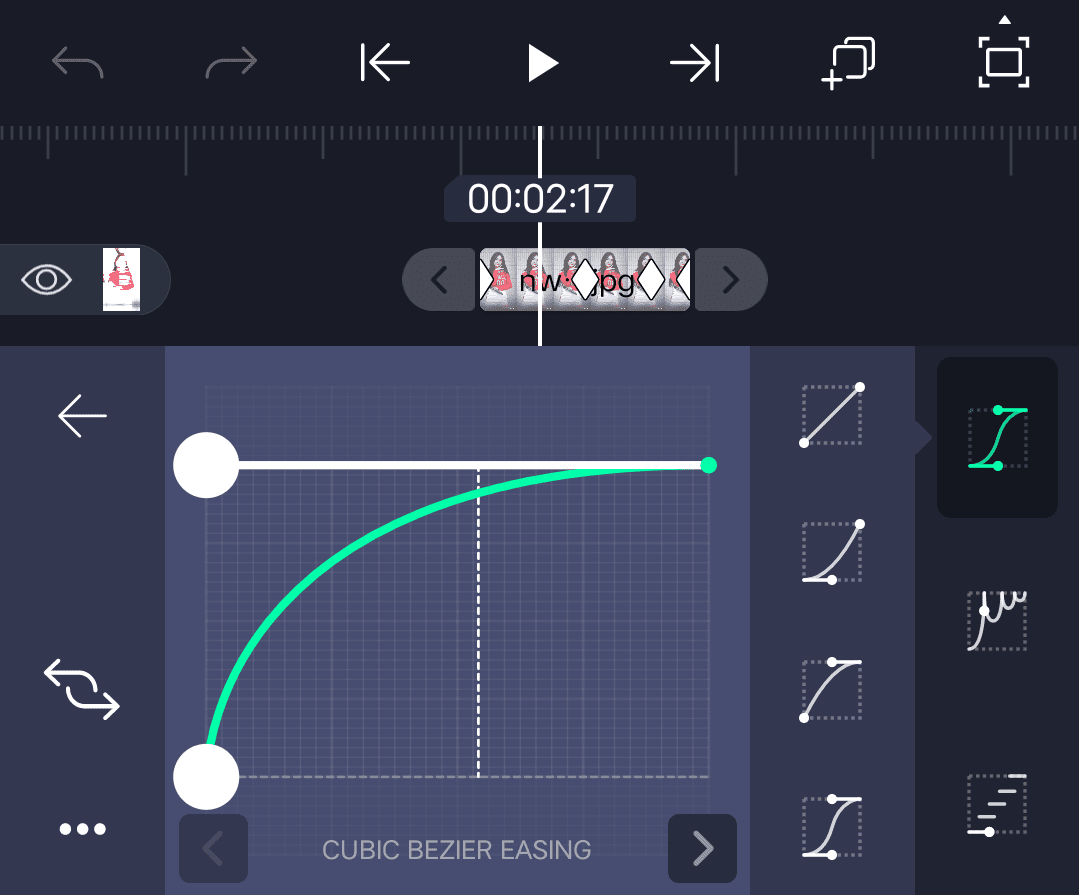Tap the back arrow in the easing panel

point(82,416)
